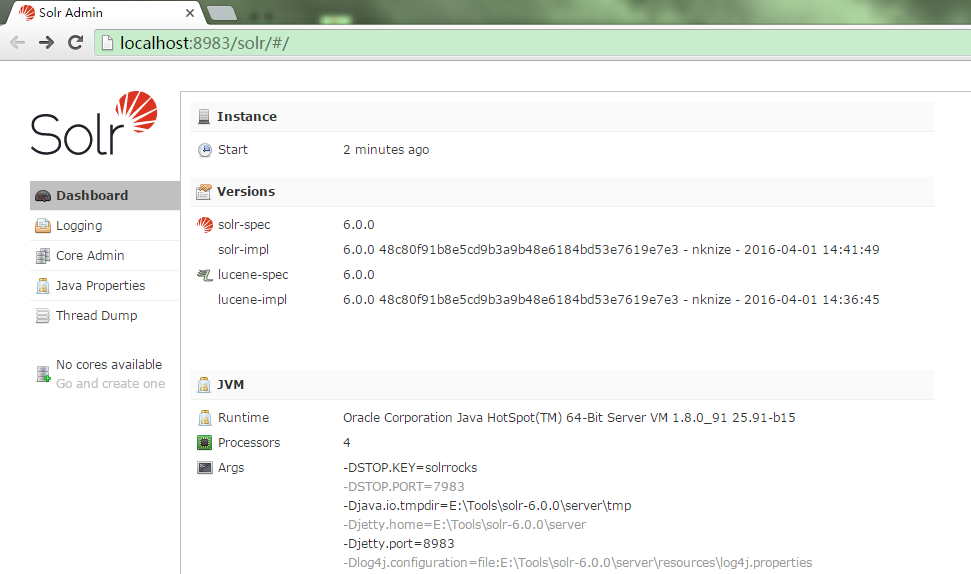
Task: Click the JVM section jar icon
Action: pyautogui.click(x=204, y=385)
